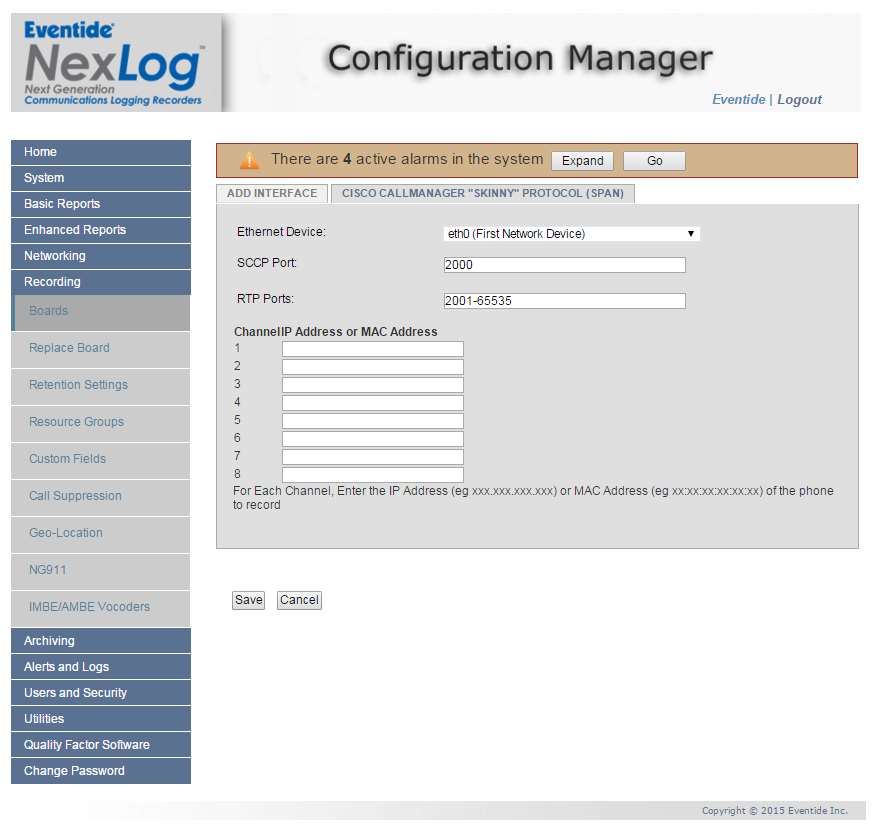Expand the Networking menu section
The height and width of the screenshot is (827, 875).
[x=100, y=256]
